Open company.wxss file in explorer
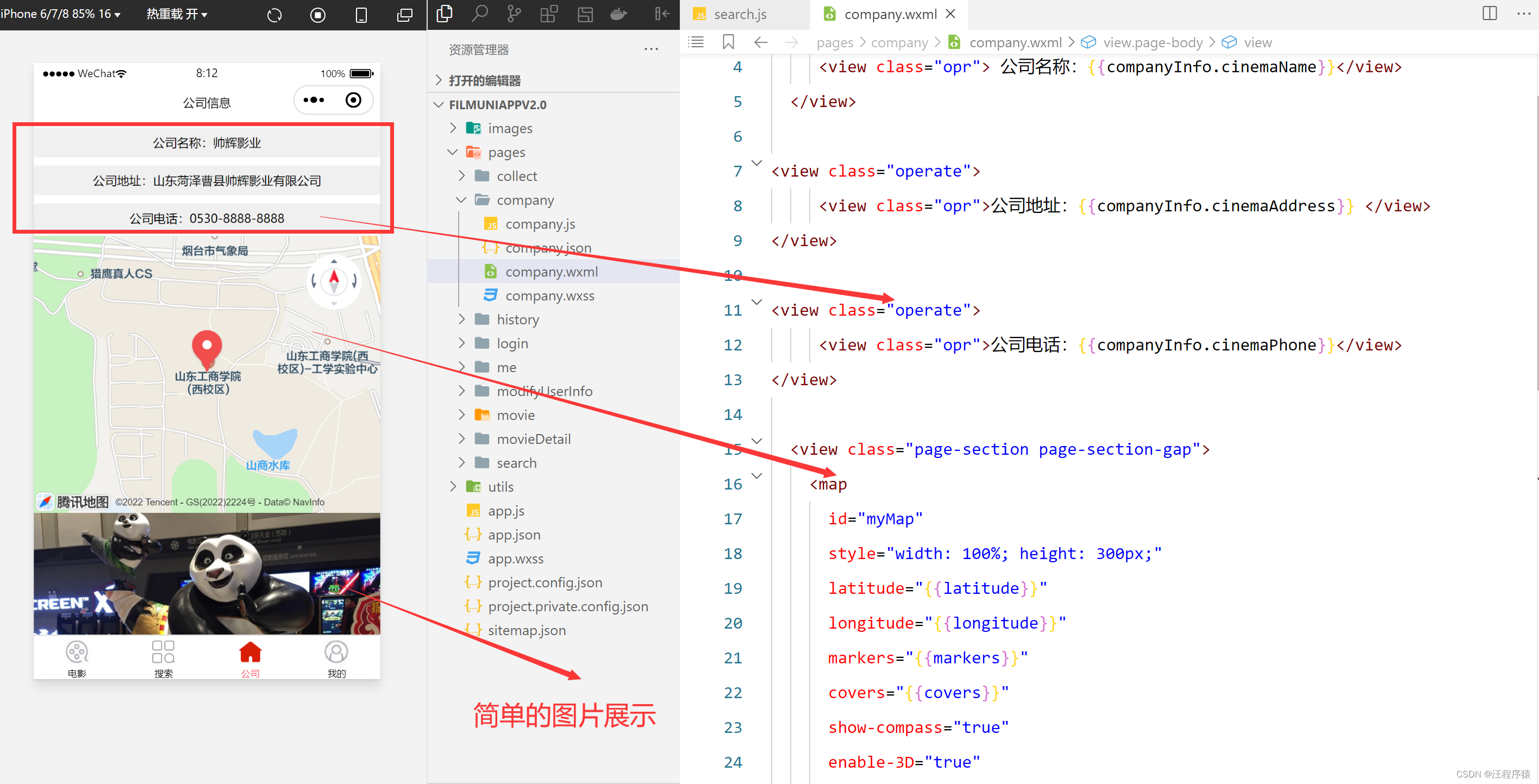1539x784 pixels. (x=549, y=296)
